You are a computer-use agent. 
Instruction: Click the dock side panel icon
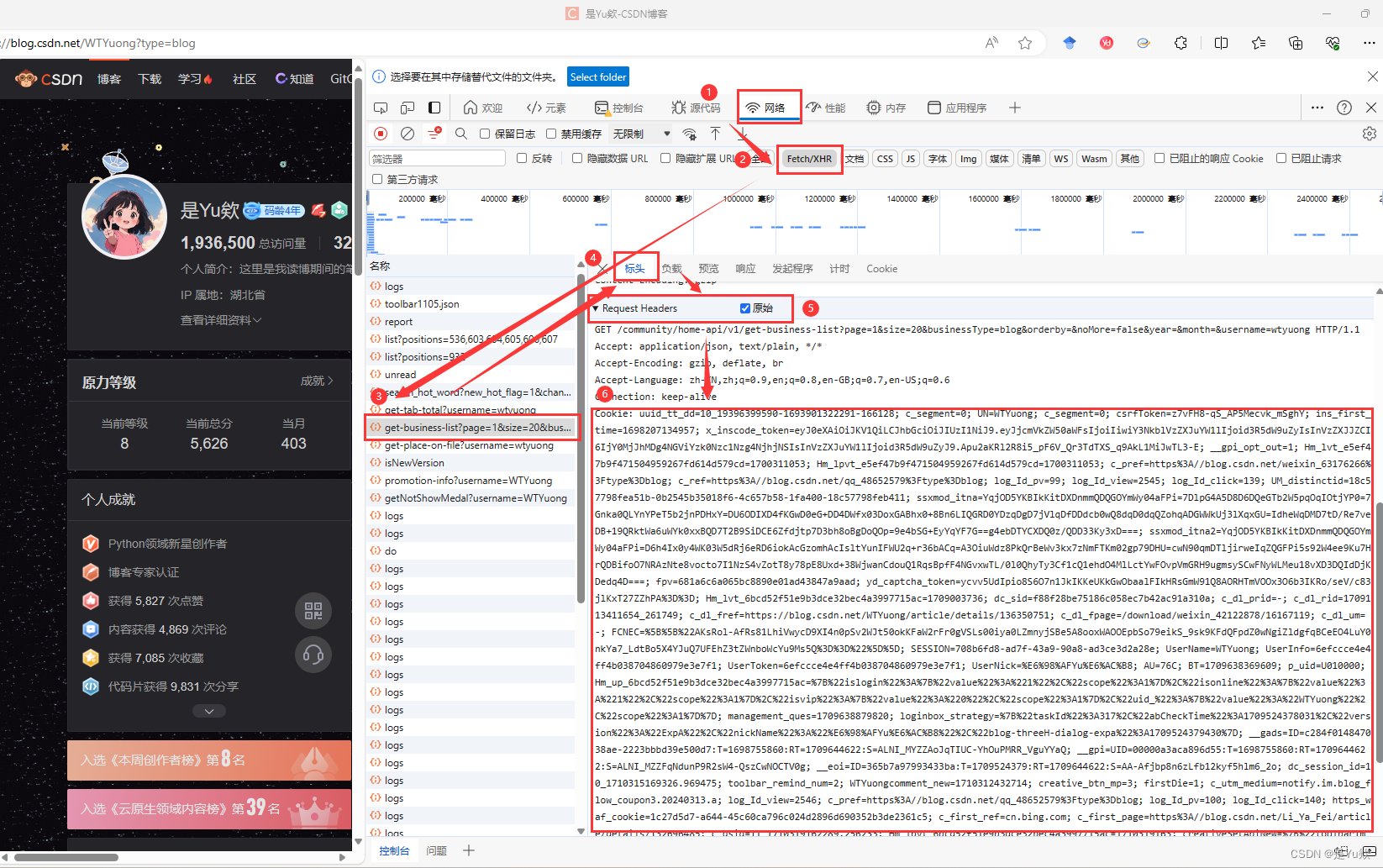[x=434, y=108]
